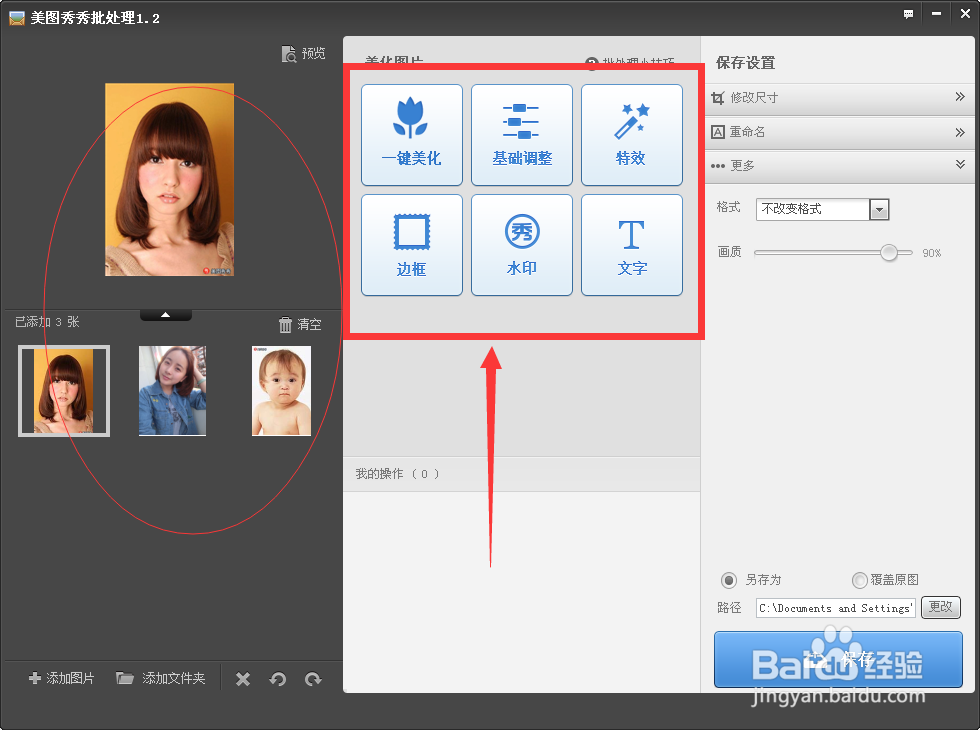Open the feedback chat bubble icon in title bar
Screen dimensions: 980x730
908,14
